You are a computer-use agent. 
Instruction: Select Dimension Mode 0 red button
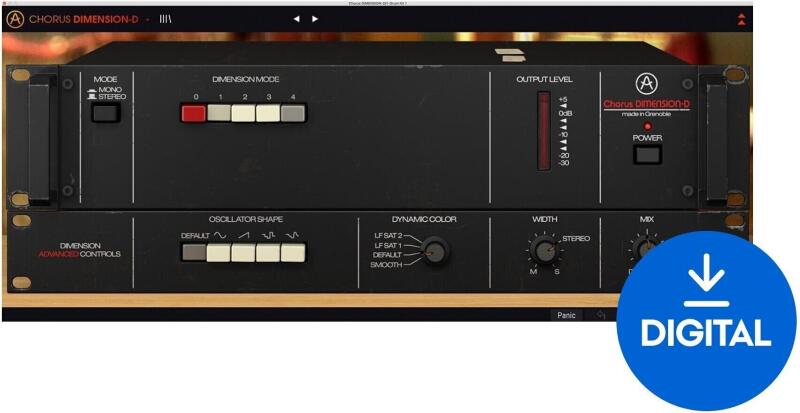(x=194, y=113)
